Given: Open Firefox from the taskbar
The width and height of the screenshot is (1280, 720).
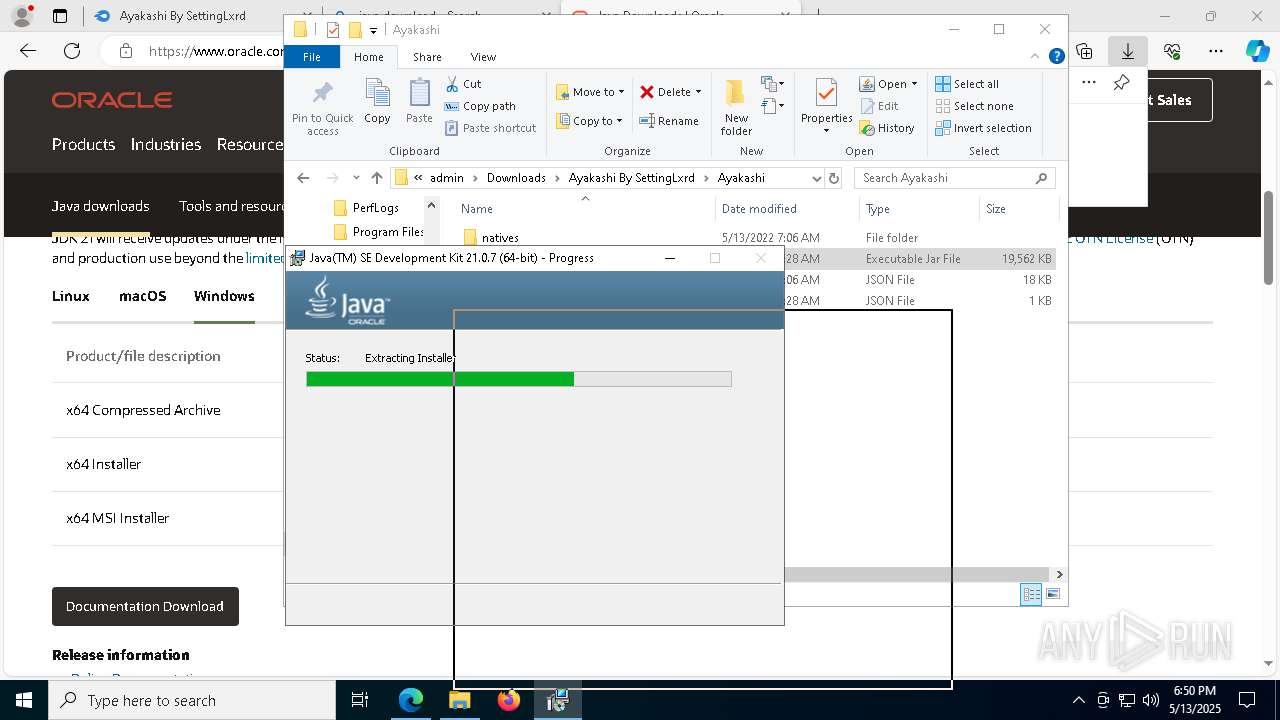Looking at the screenshot, I should (x=509, y=700).
